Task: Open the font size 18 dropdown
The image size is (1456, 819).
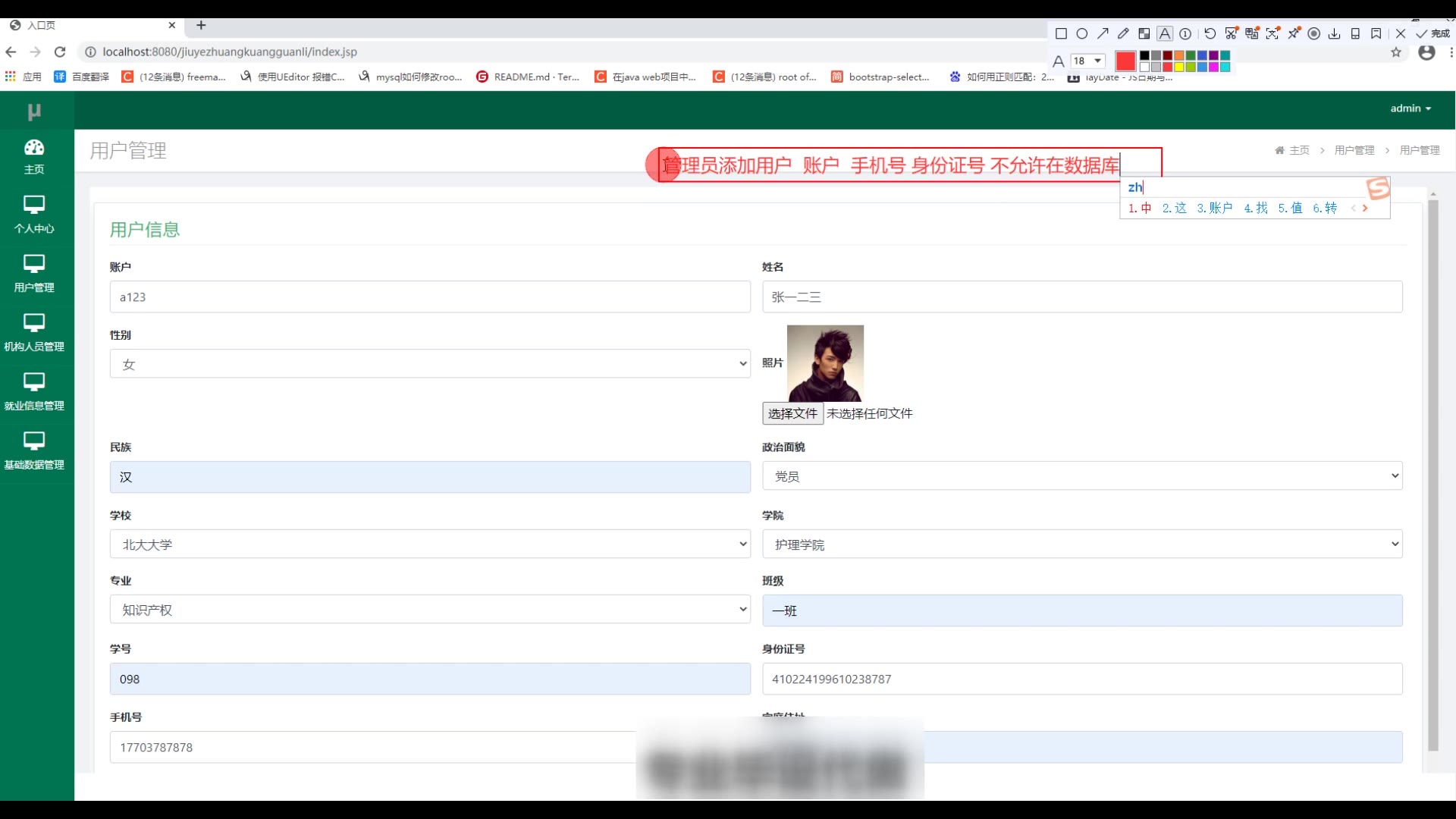Action: click(x=1088, y=61)
